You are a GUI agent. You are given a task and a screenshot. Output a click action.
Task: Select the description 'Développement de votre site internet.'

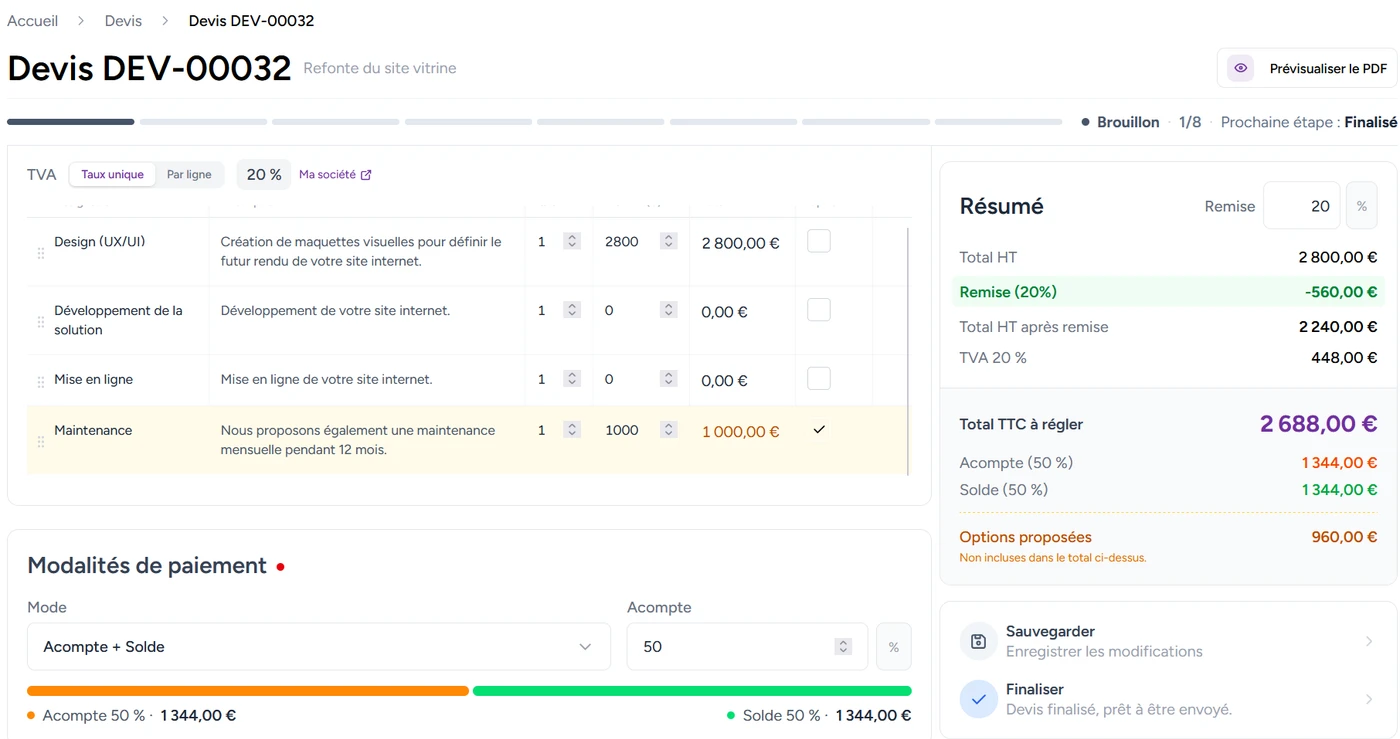click(336, 311)
